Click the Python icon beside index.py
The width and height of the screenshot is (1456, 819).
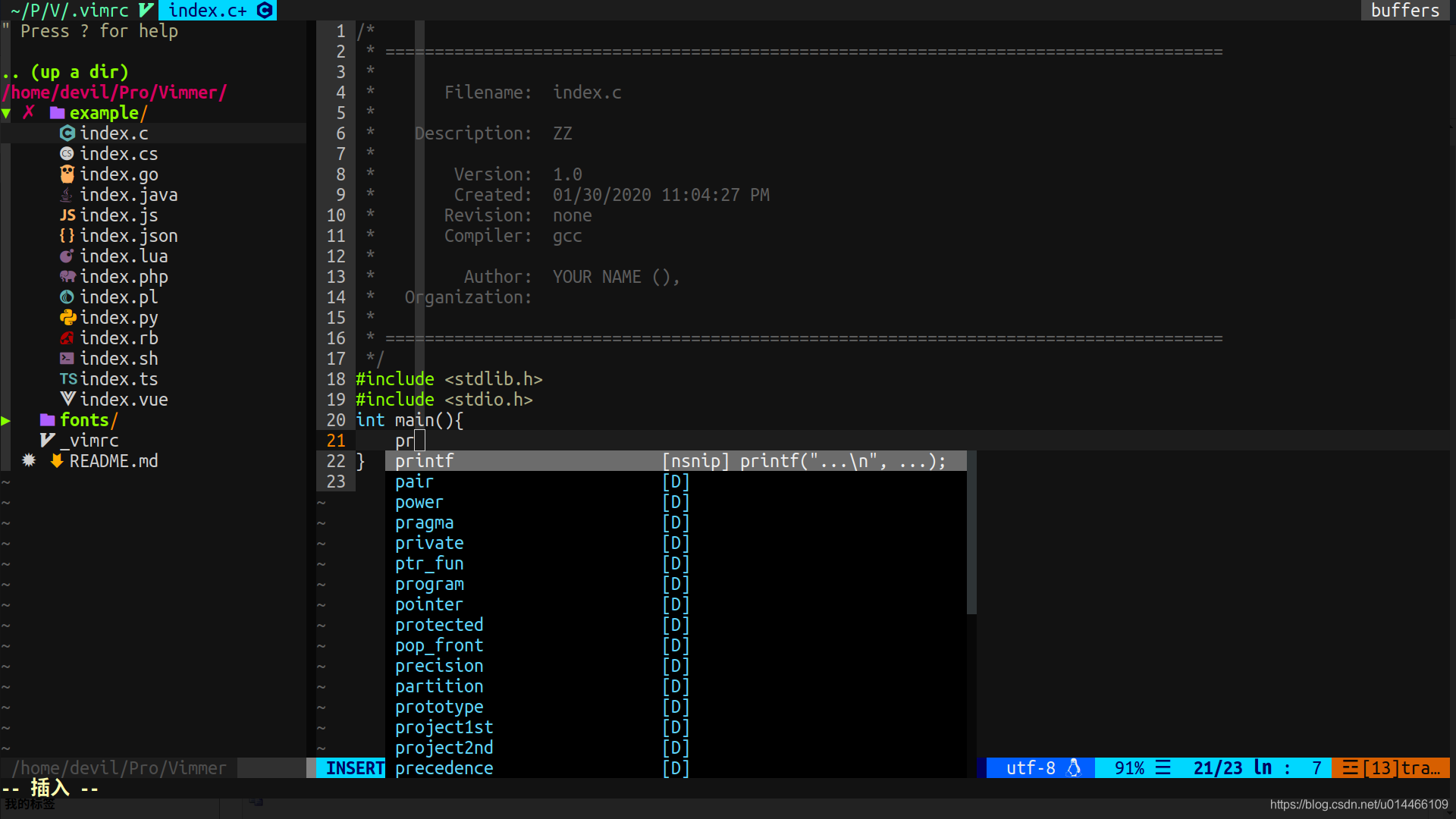coord(67,318)
